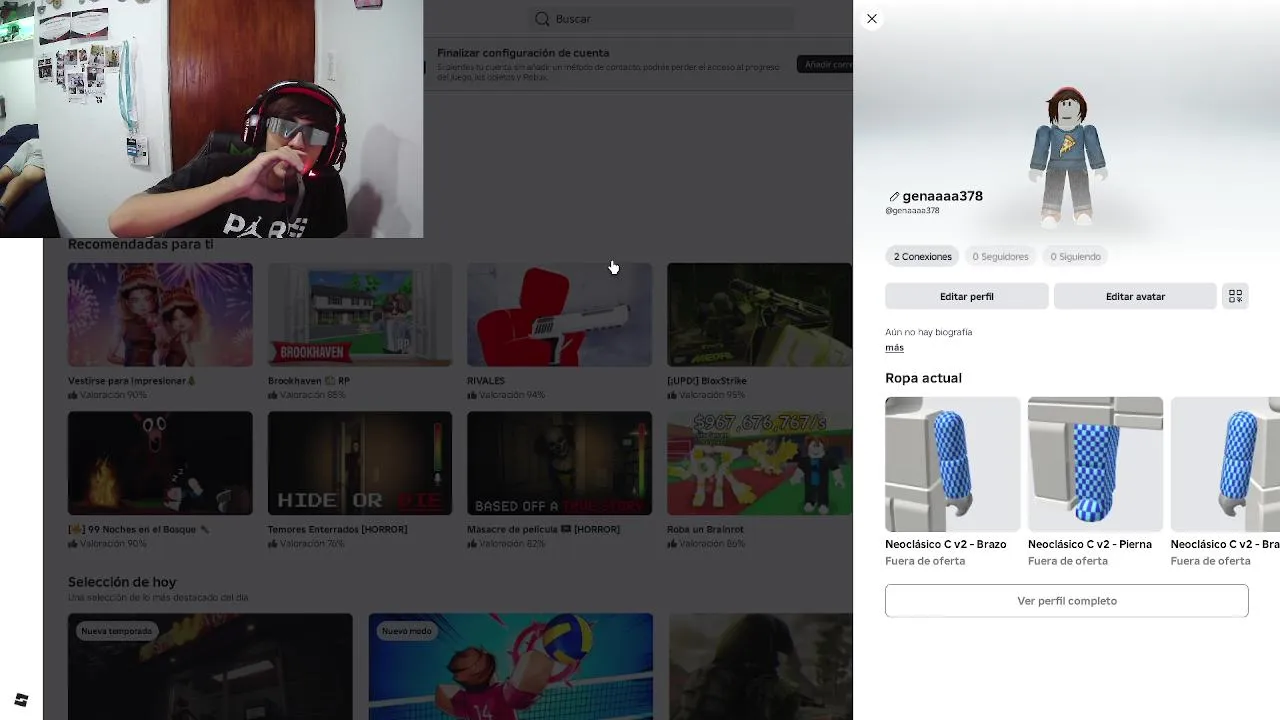Focus the Buscar search field

(662, 19)
